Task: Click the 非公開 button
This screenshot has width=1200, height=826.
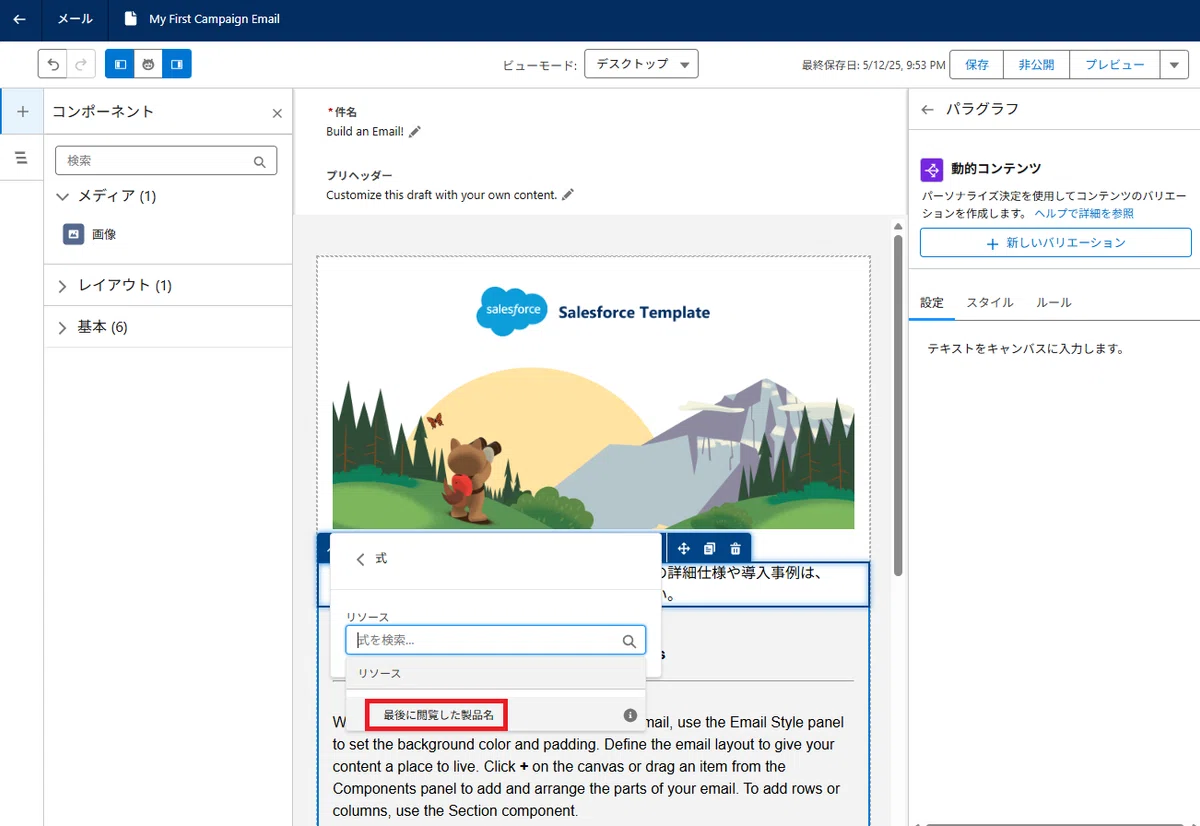Action: pyautogui.click(x=1036, y=64)
